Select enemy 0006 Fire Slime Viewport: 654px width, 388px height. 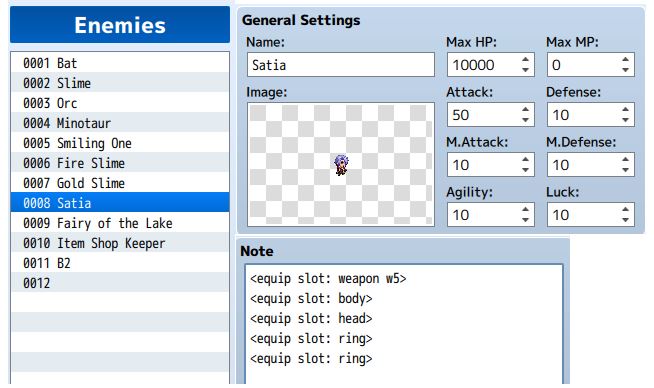coord(120,163)
